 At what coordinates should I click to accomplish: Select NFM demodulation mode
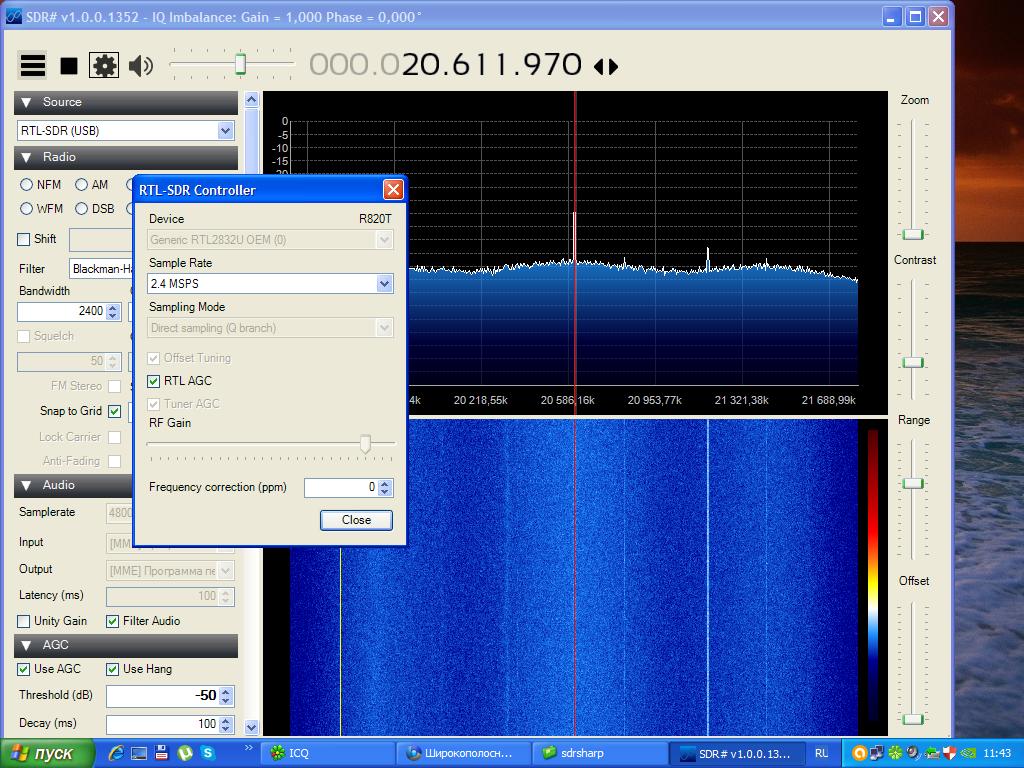pos(26,185)
